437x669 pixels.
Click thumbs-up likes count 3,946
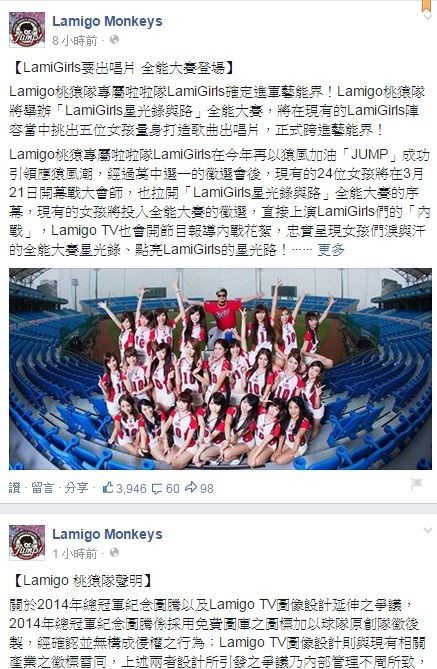(124, 488)
